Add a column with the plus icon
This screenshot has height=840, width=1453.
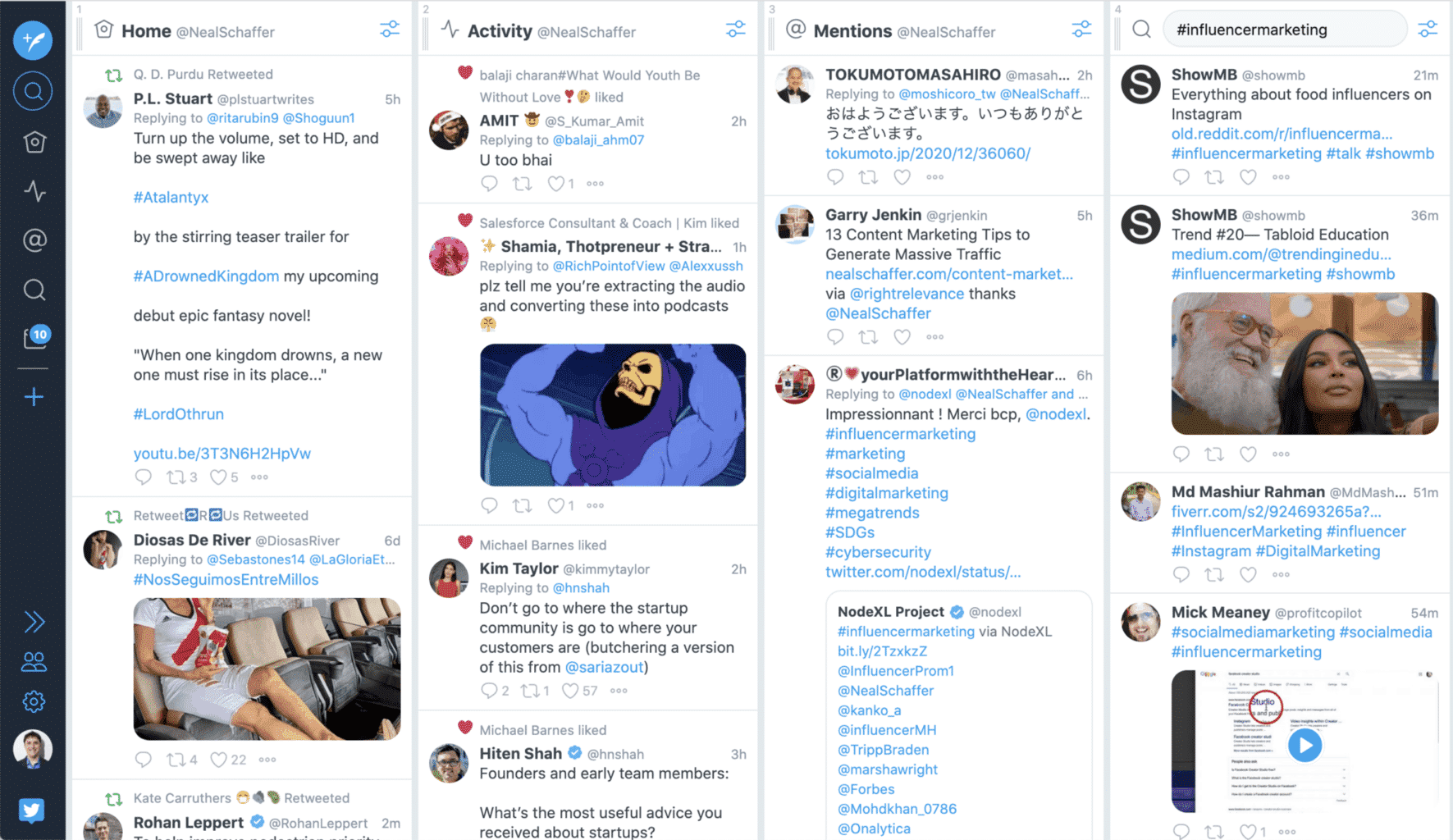point(34,397)
